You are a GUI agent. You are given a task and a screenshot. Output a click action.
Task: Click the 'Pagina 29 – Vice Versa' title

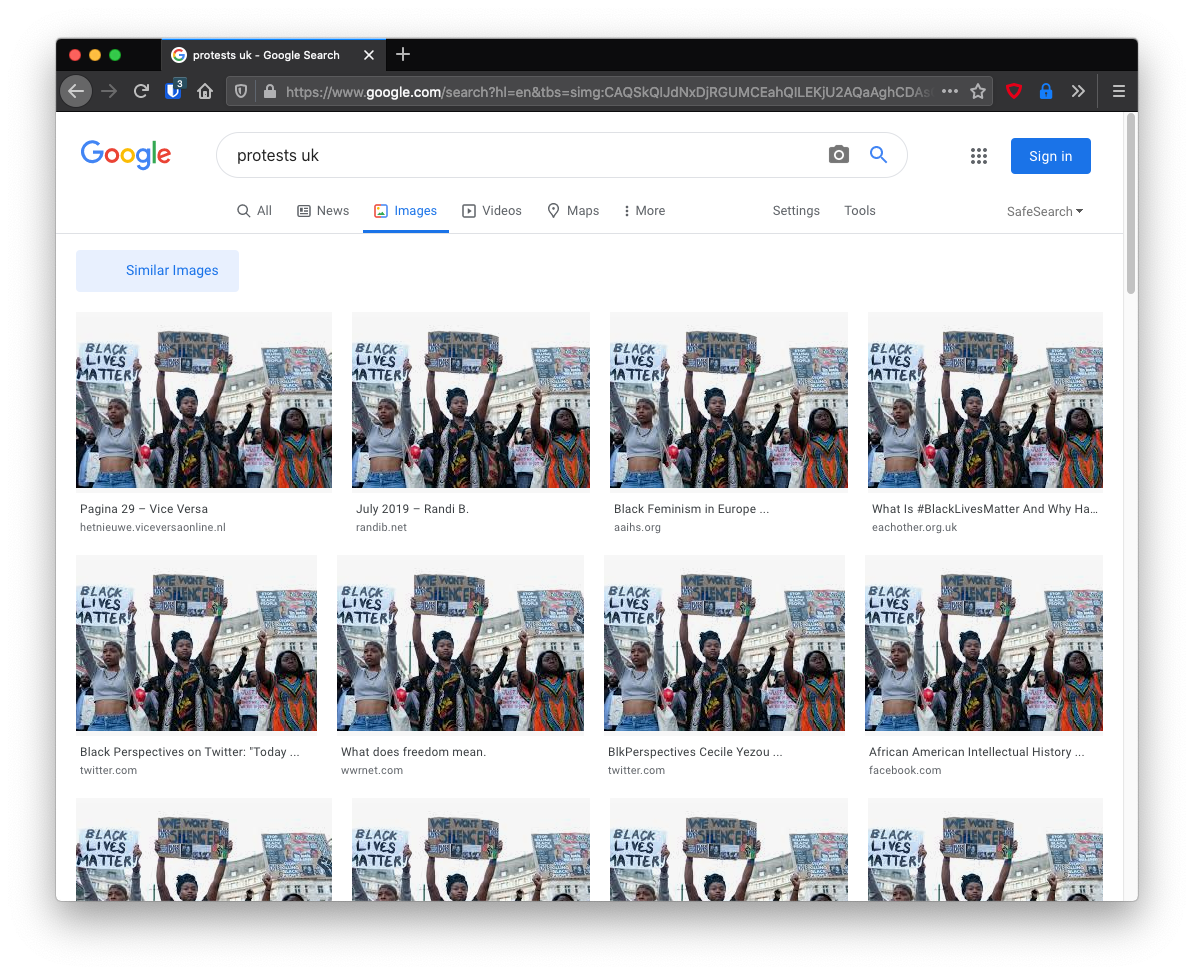(144, 509)
